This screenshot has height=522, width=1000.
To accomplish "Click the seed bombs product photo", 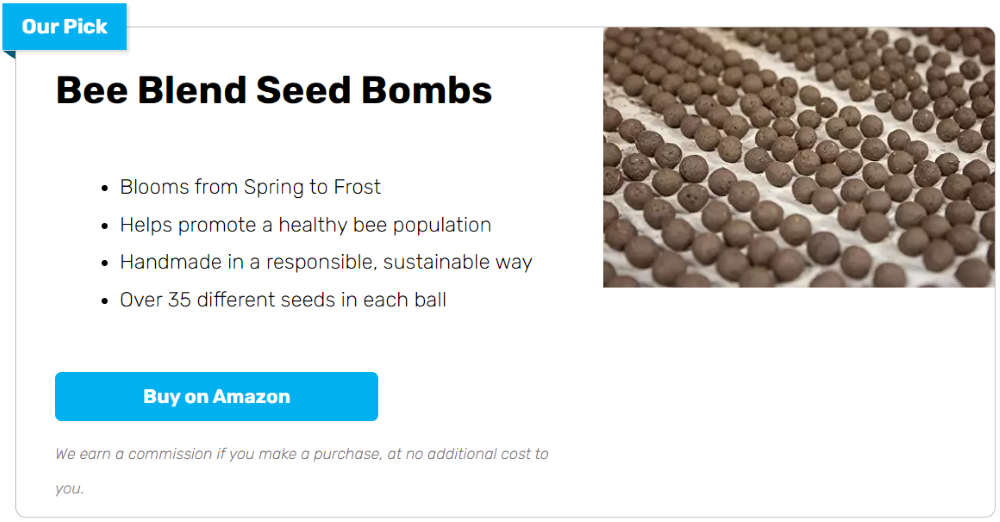I will (x=798, y=157).
